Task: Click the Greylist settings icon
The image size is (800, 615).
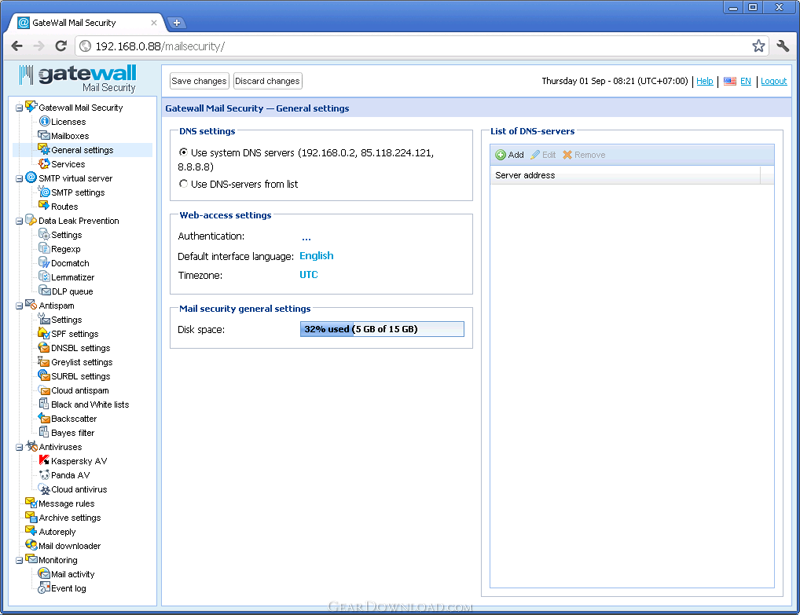Action: pyautogui.click(x=44, y=362)
